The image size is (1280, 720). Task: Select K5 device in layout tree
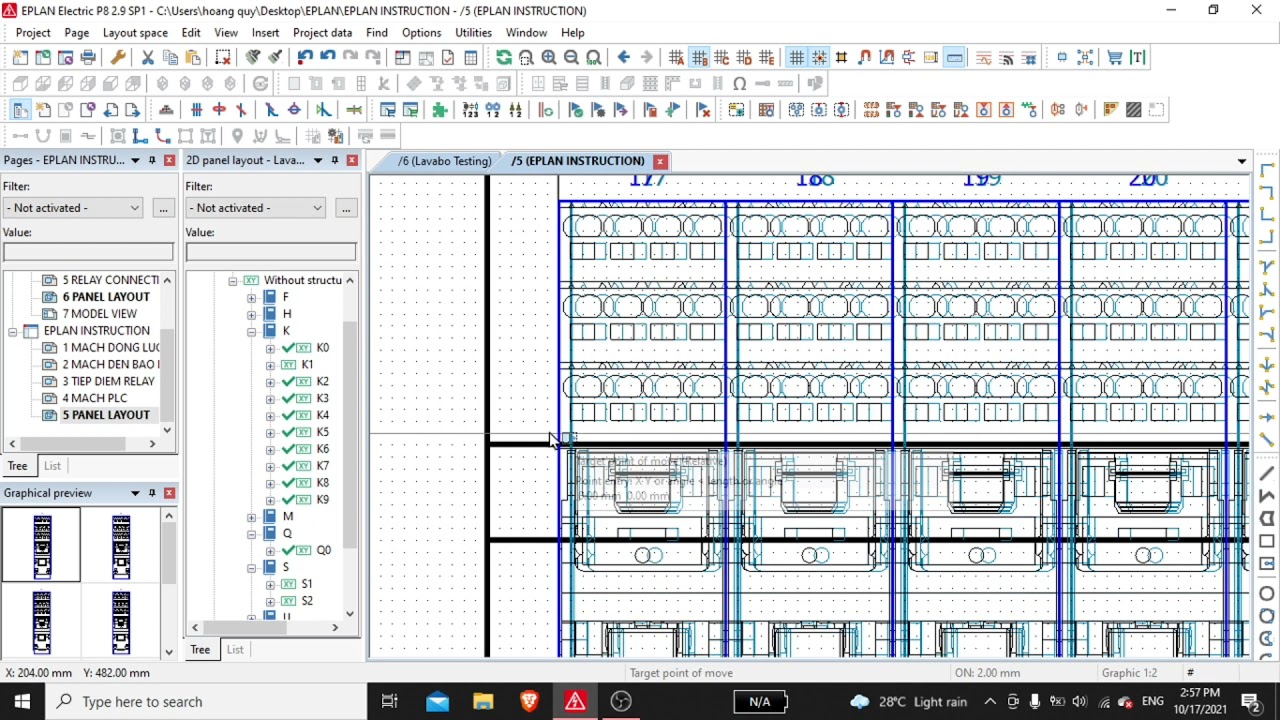pyautogui.click(x=322, y=432)
